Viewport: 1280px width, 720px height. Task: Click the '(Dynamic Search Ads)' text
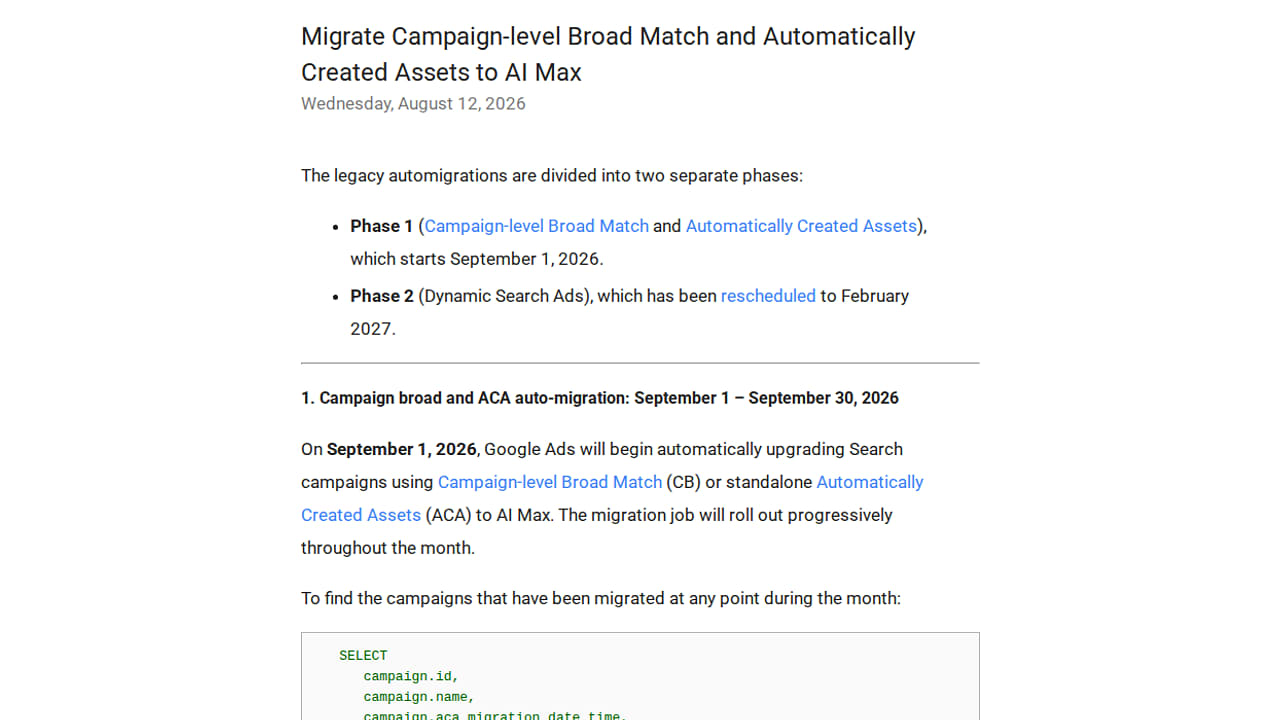[505, 296]
